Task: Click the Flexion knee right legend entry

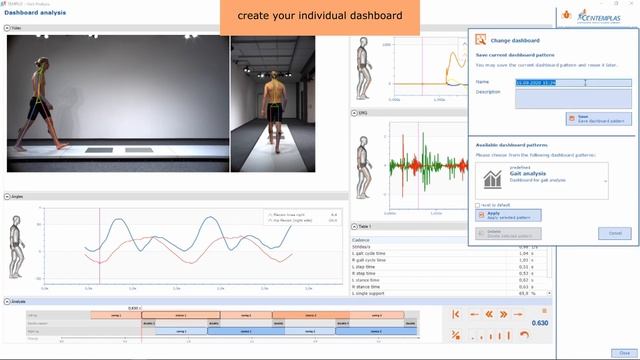Action: point(302,215)
